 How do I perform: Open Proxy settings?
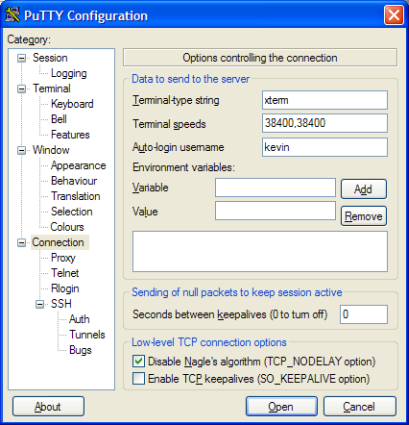point(63,258)
